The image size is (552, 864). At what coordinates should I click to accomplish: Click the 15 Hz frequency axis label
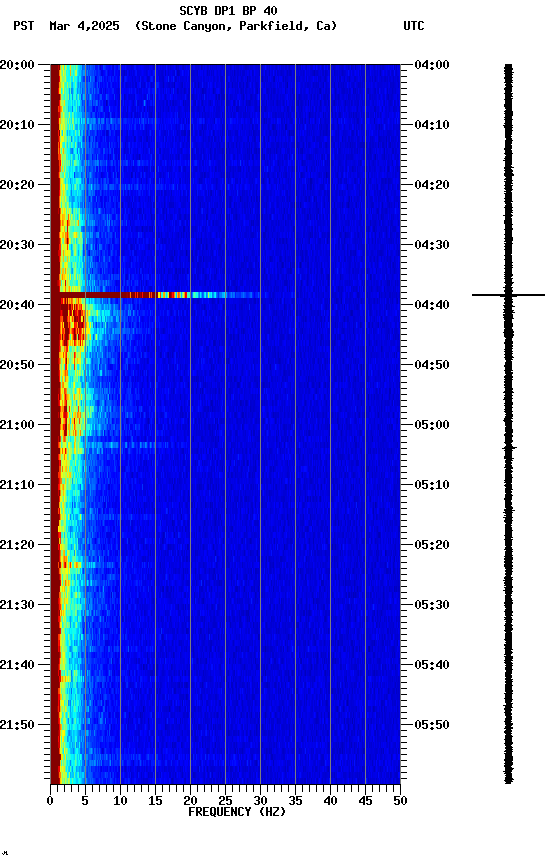[x=155, y=802]
